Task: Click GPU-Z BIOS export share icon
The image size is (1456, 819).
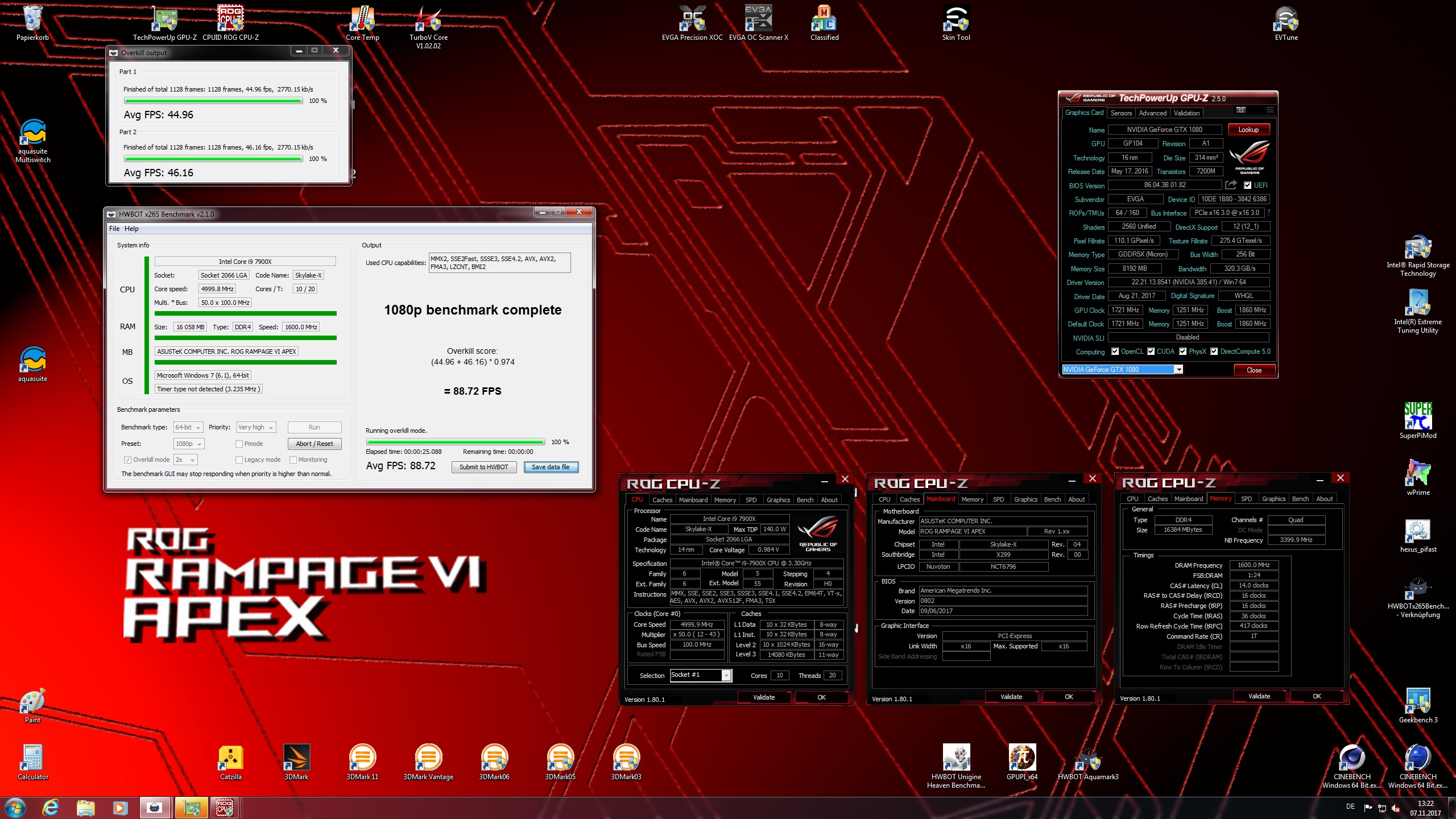Action: (1231, 185)
